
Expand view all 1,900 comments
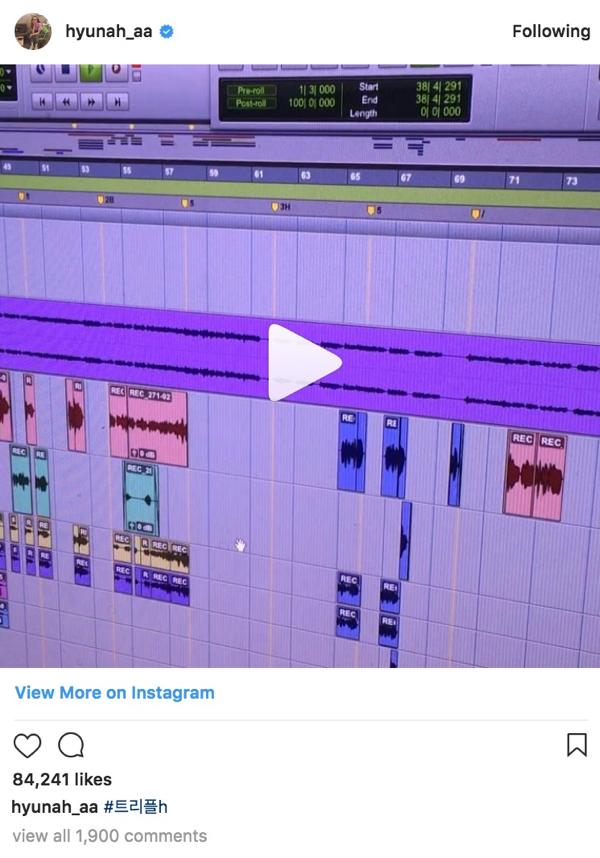pos(109,835)
